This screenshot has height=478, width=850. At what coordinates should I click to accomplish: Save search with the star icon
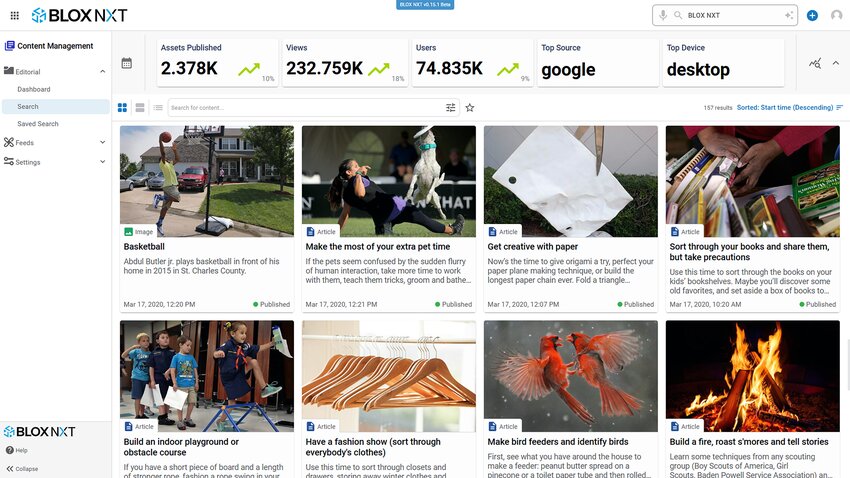(470, 108)
